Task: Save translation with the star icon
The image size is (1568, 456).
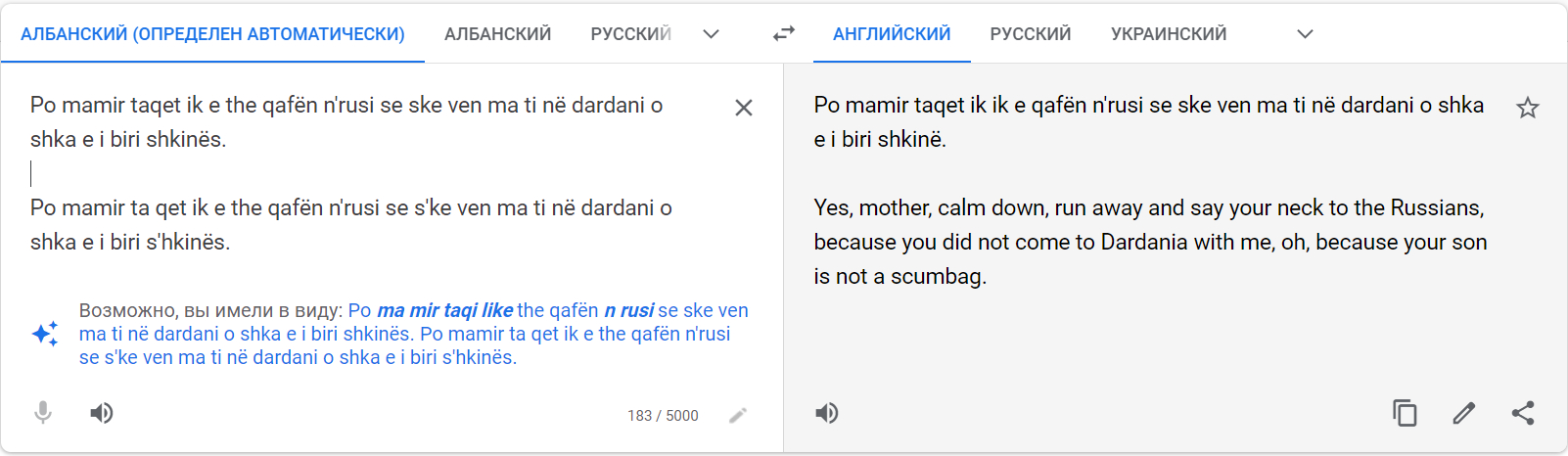Action: [x=1527, y=108]
